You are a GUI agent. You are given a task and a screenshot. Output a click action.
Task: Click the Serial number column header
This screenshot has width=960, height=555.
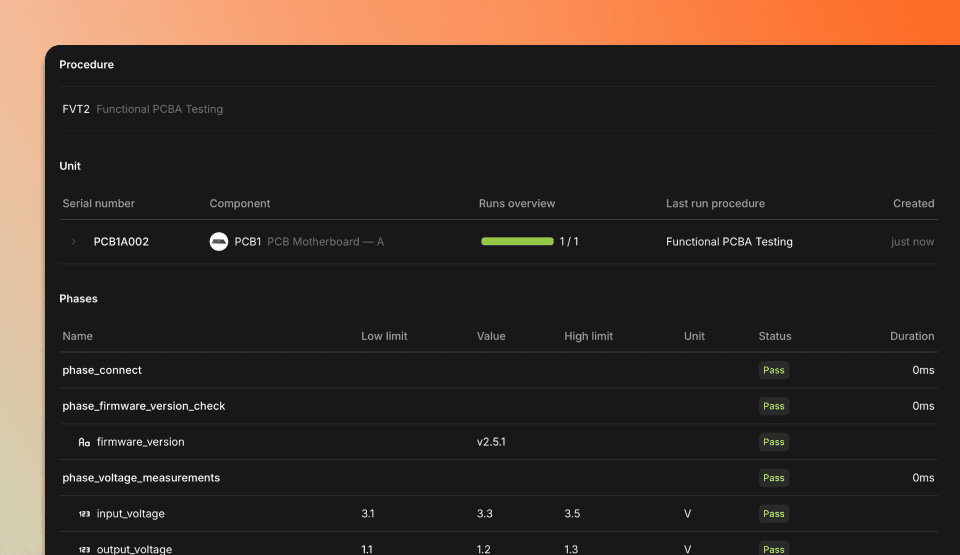[x=99, y=203]
